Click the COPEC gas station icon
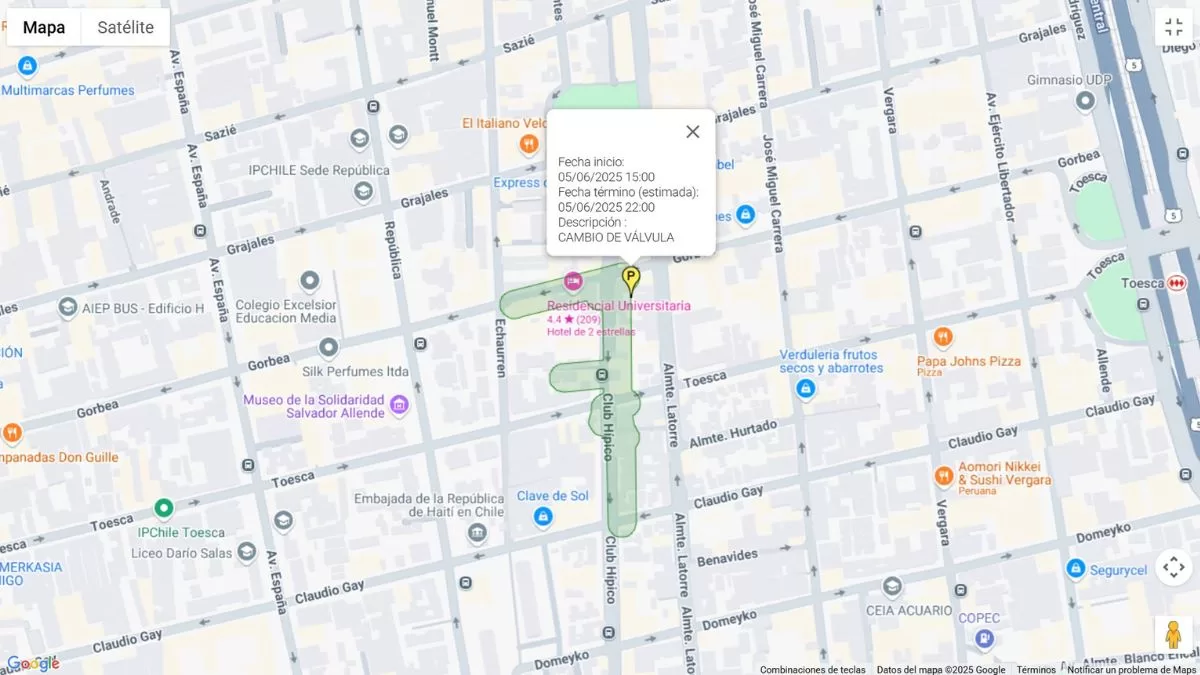Image resolution: width=1200 pixels, height=675 pixels. click(985, 638)
